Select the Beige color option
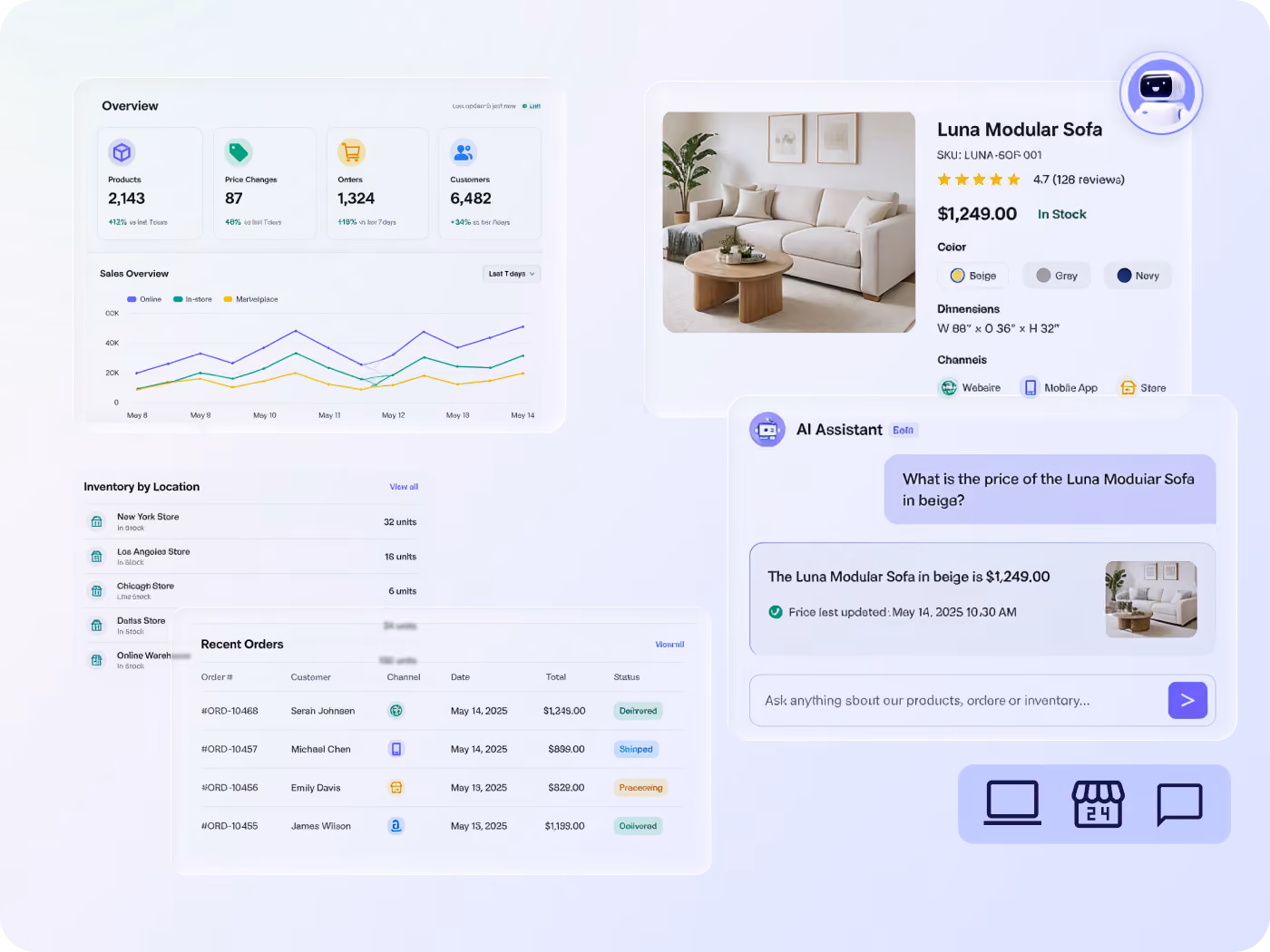Image resolution: width=1270 pixels, height=952 pixels. point(973,276)
